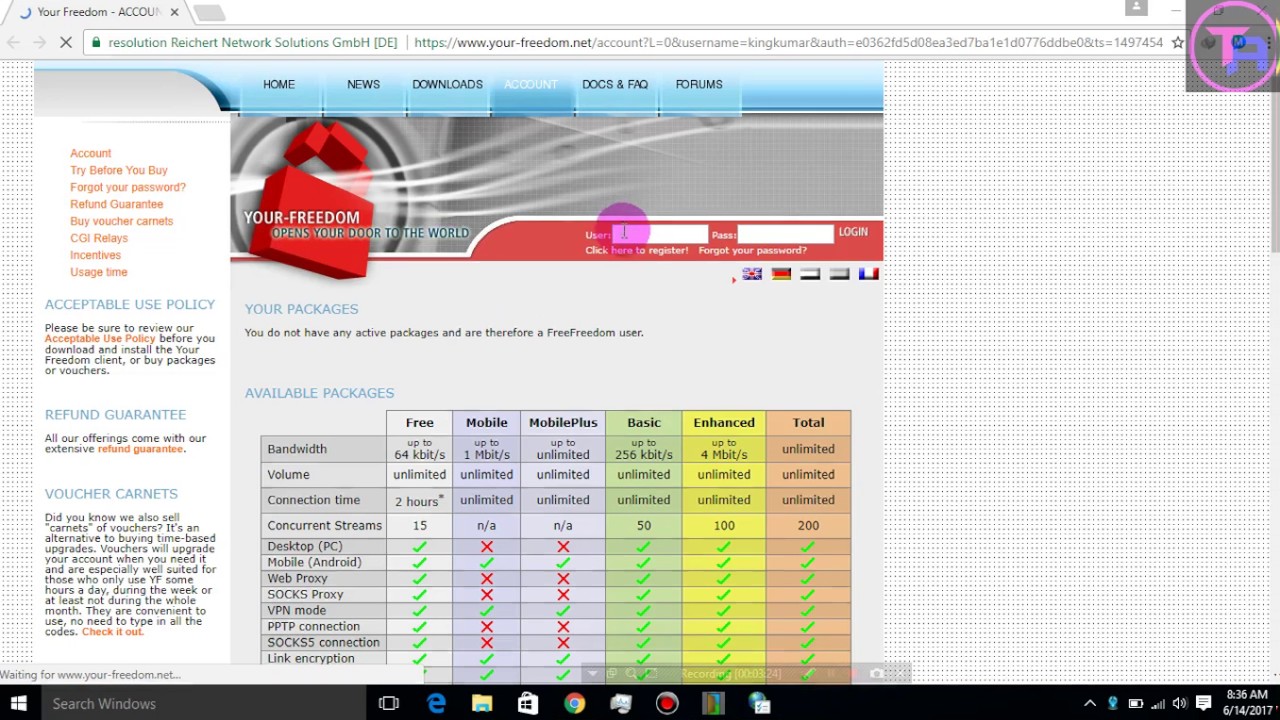Click the green secure padlock icon

pyautogui.click(x=95, y=43)
